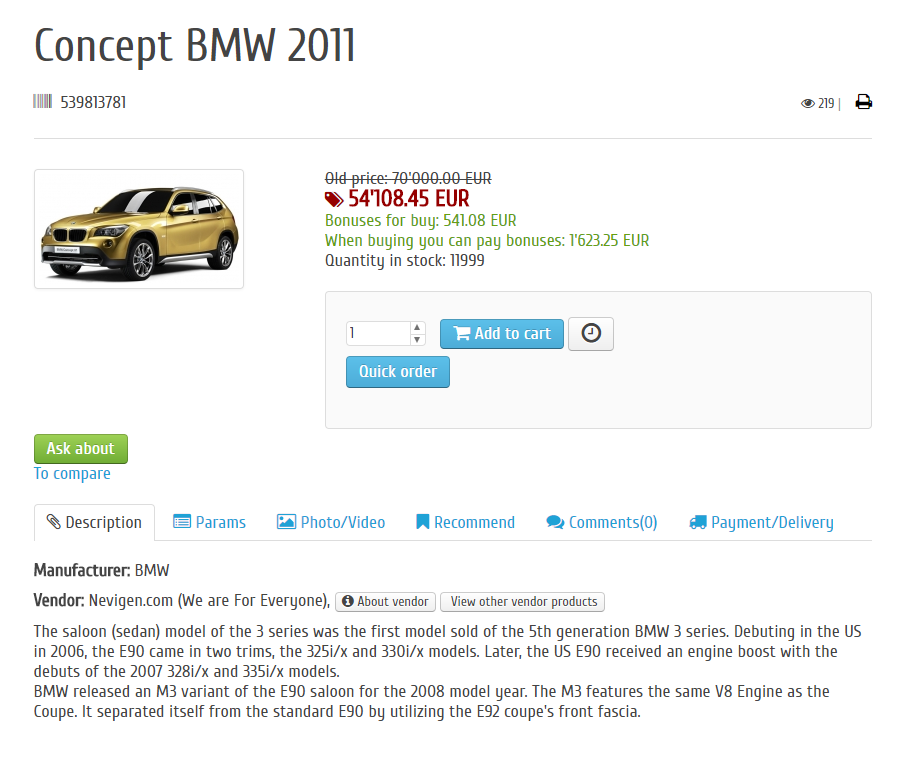The width and height of the screenshot is (904, 759).
Task: Follow the To compare link
Action: pyautogui.click(x=72, y=474)
